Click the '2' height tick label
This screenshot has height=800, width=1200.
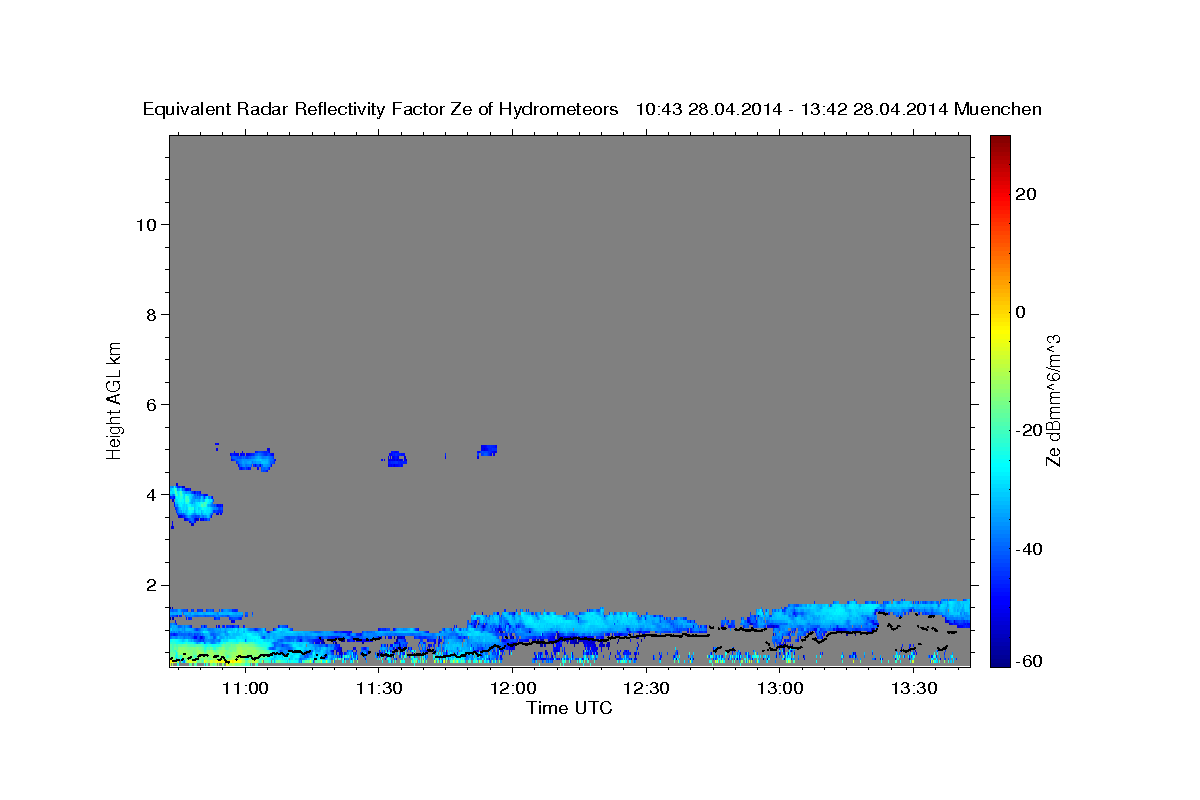152,585
